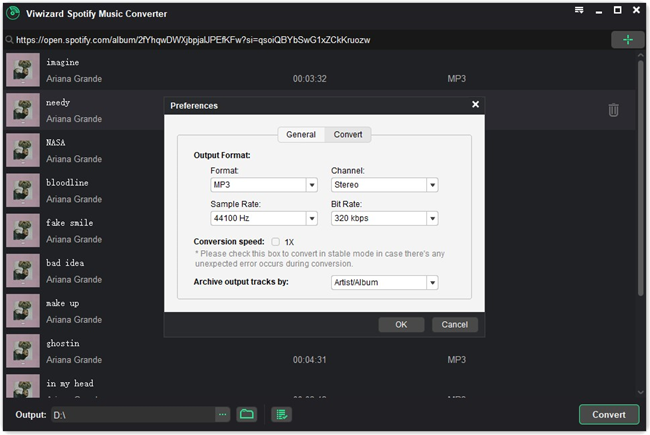650x435 pixels.
Task: Click the make up track thumbnail
Action: (x=23, y=311)
